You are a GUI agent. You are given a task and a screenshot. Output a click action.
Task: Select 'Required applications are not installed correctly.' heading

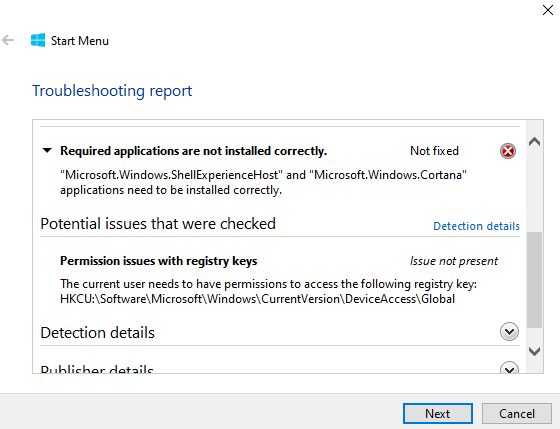pyautogui.click(x=194, y=151)
